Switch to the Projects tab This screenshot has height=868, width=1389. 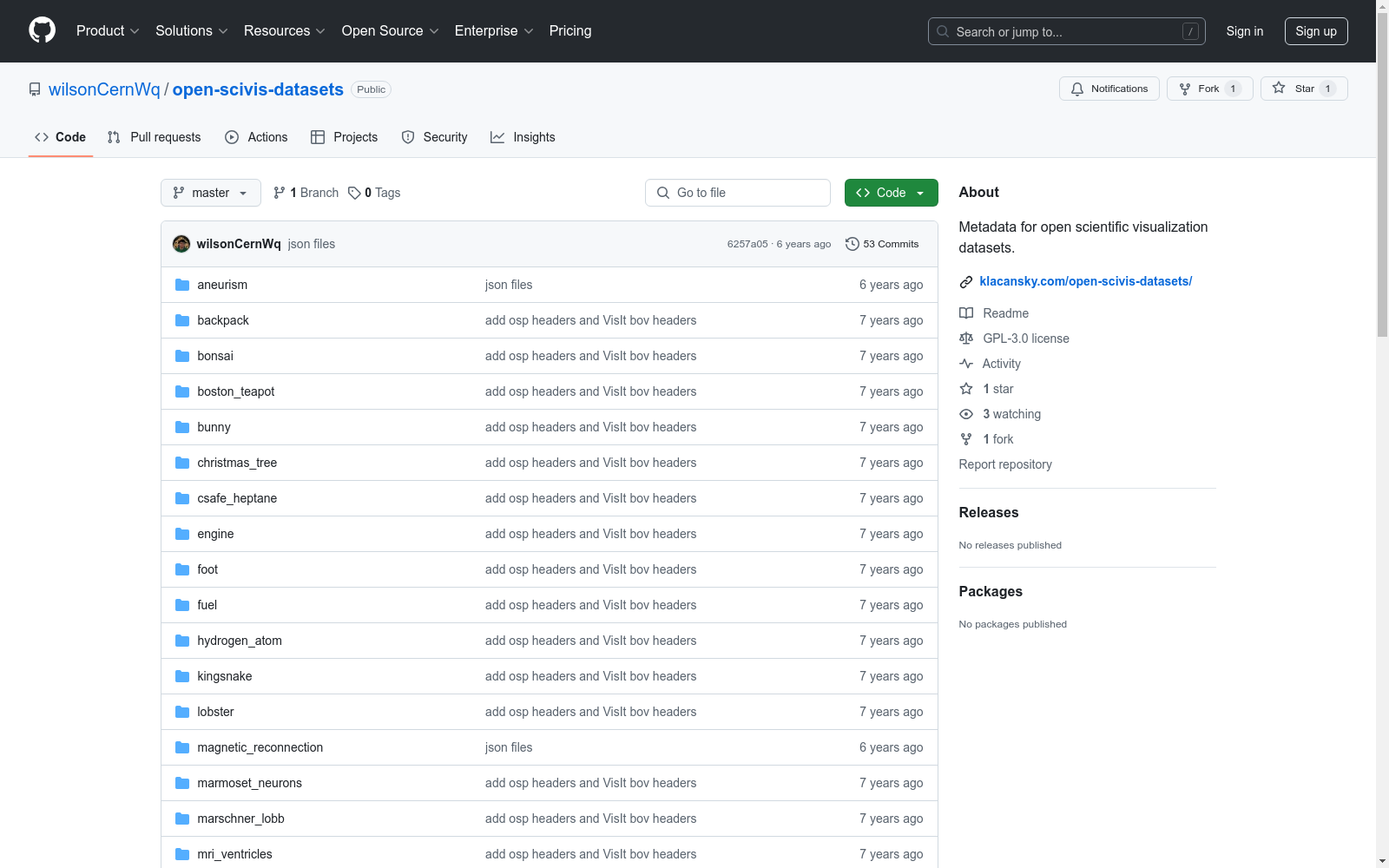(x=345, y=137)
